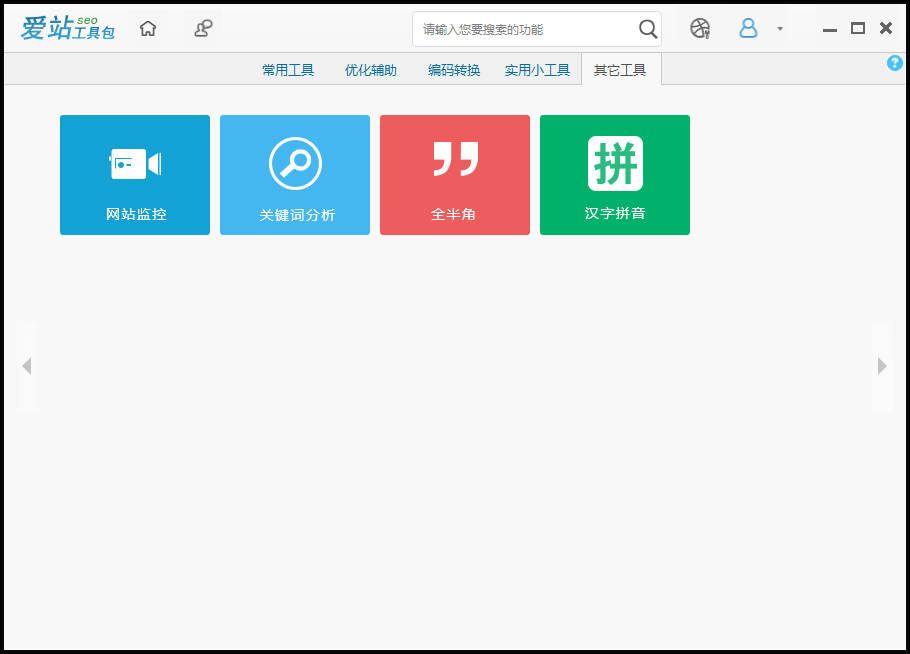
Task: Open the 汉字拼音 tool tile
Action: (615, 175)
